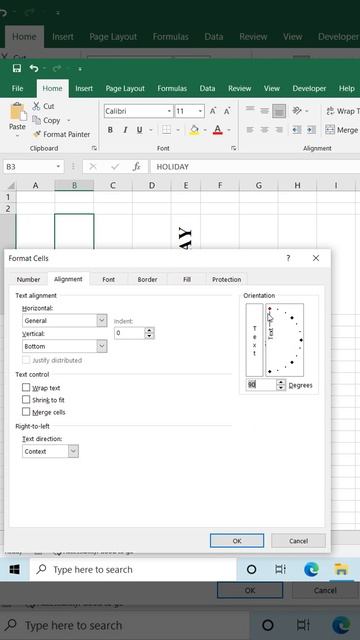Click the vertical Text orientation box
The height and width of the screenshot is (640, 360).
coord(254,340)
